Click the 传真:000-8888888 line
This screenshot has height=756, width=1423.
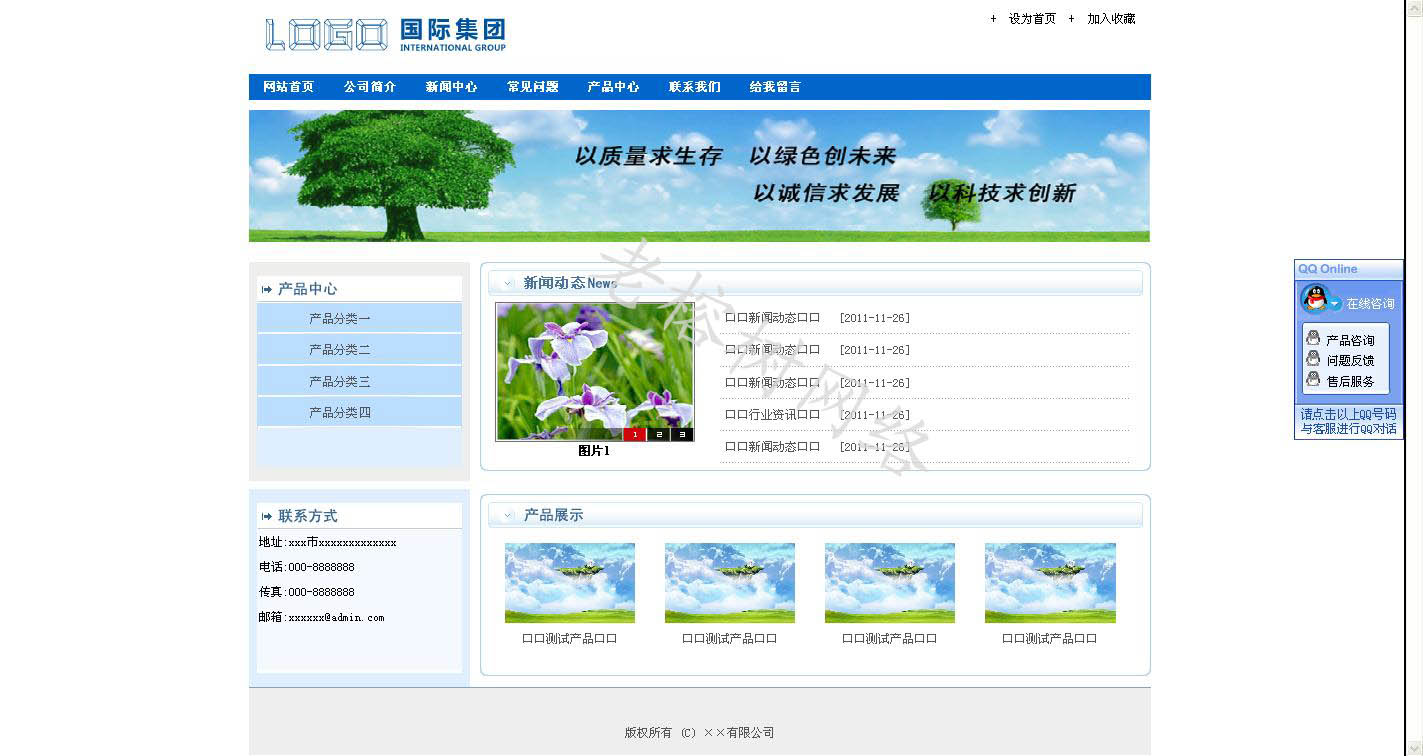pyautogui.click(x=306, y=592)
